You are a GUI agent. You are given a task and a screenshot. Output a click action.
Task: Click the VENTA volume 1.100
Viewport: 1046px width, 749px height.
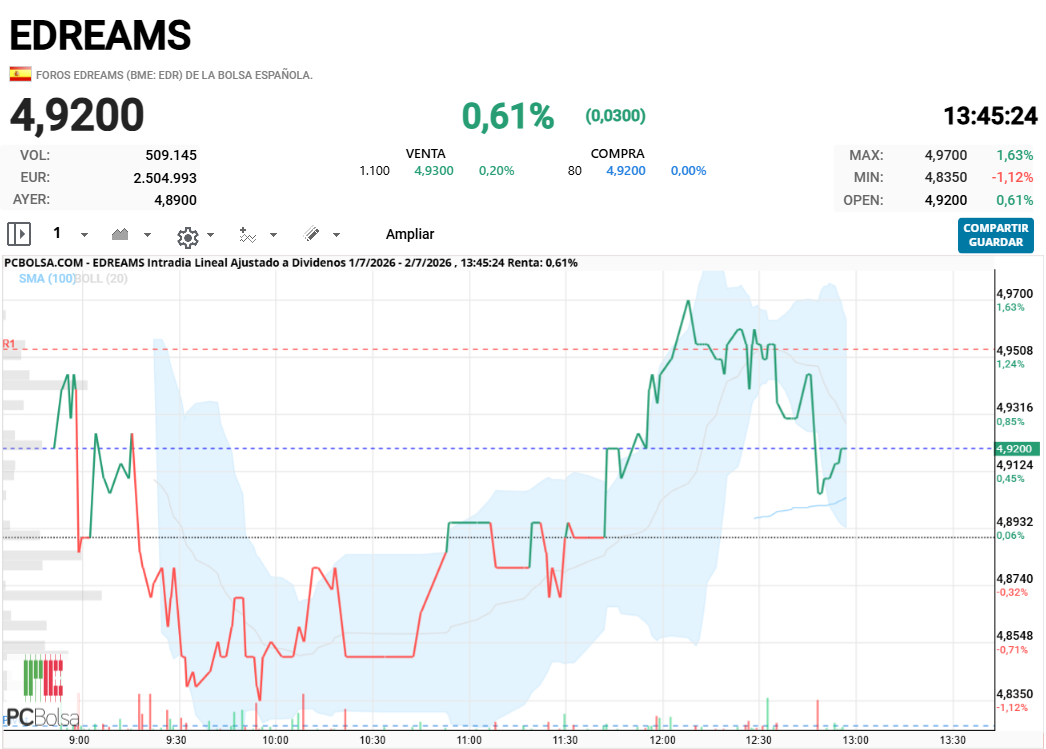tap(374, 171)
